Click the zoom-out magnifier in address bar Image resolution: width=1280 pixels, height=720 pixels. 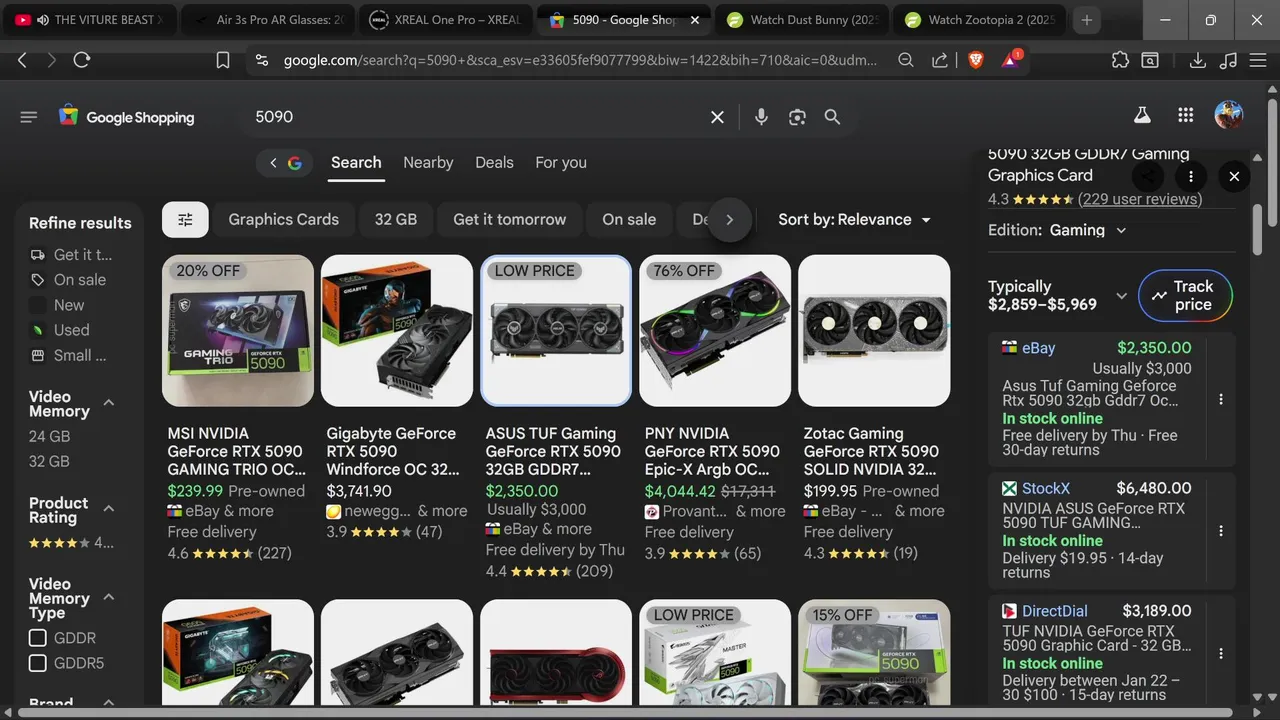(x=906, y=60)
